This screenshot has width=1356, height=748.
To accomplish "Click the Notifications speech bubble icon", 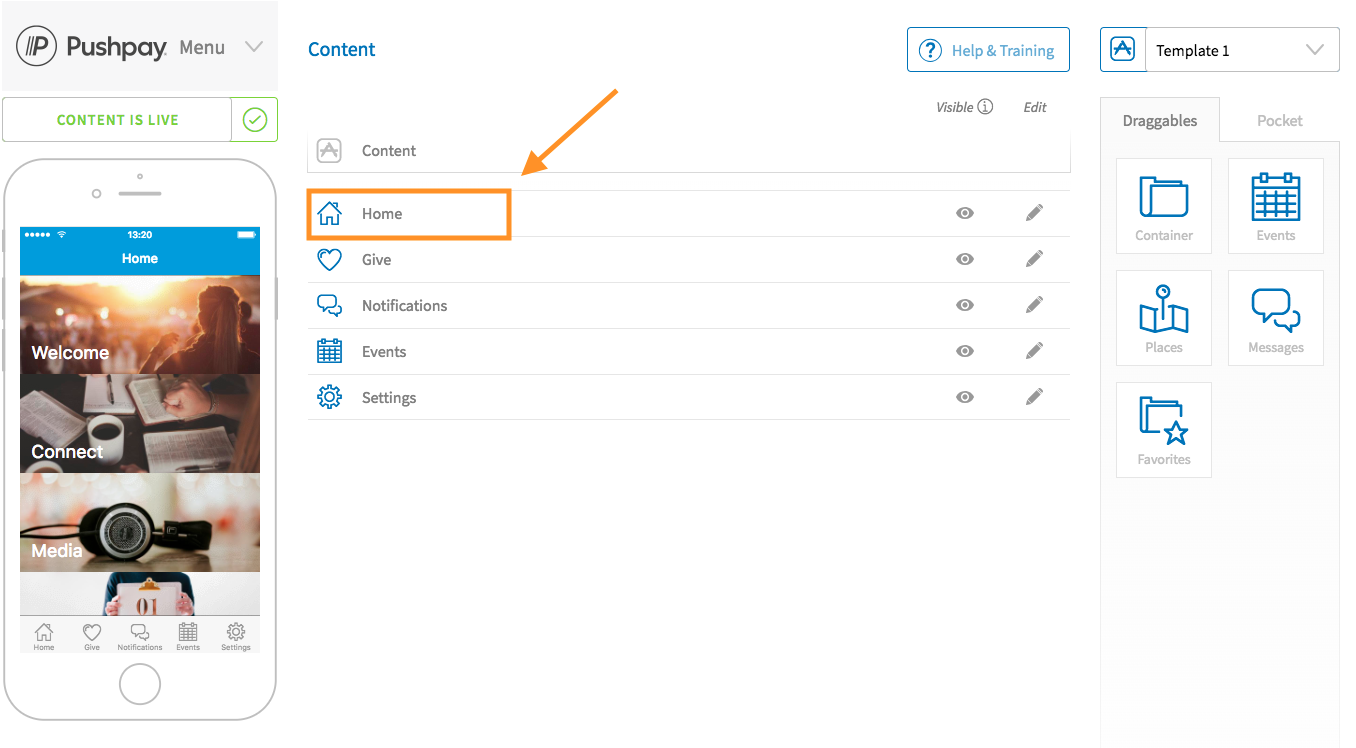I will pos(329,305).
